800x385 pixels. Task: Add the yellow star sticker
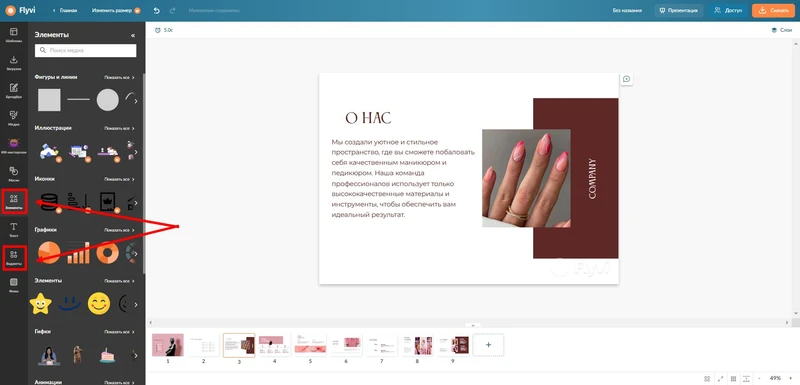coord(41,304)
